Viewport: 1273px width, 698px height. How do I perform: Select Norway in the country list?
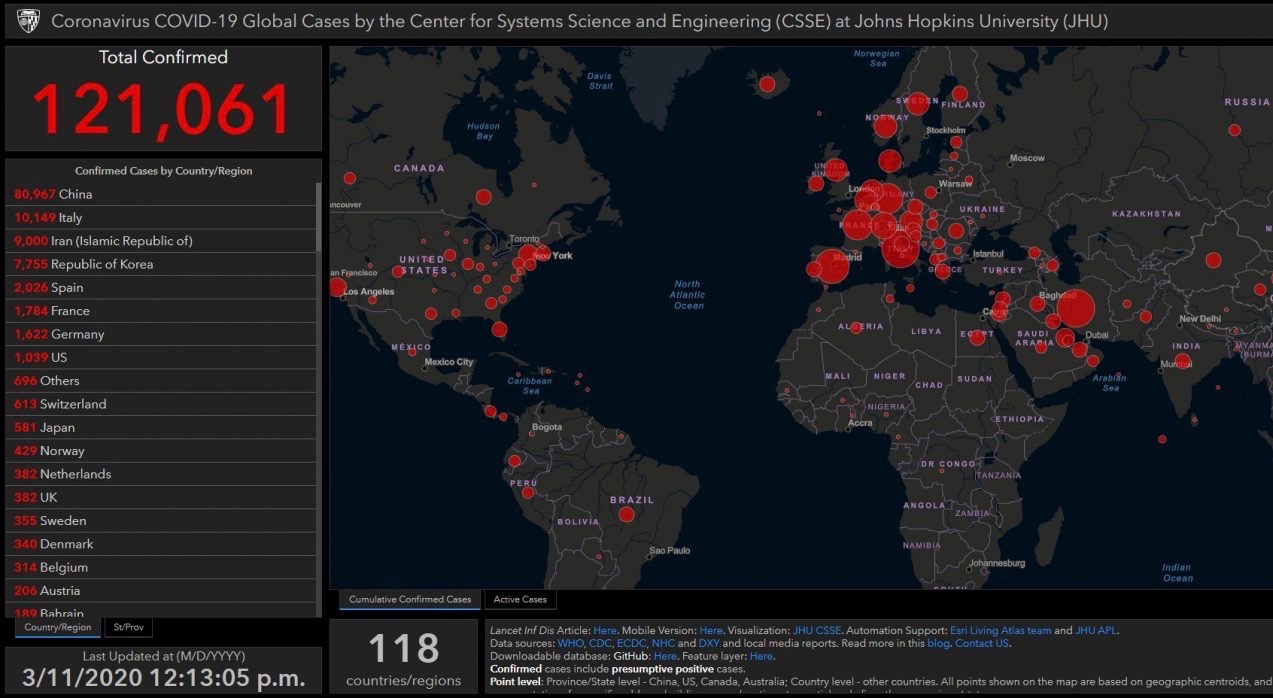160,451
